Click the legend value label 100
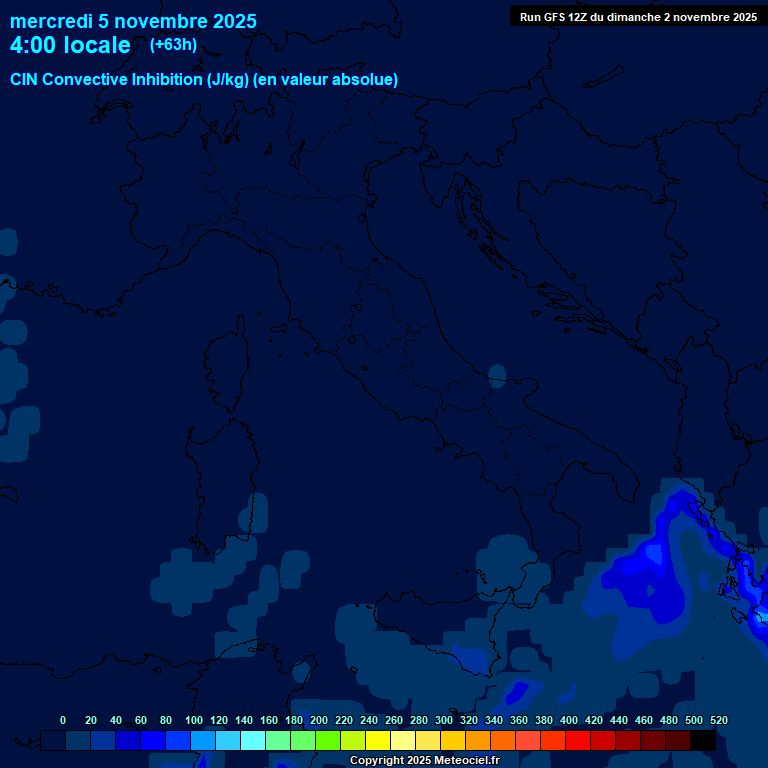The image size is (768, 768). coord(193,720)
